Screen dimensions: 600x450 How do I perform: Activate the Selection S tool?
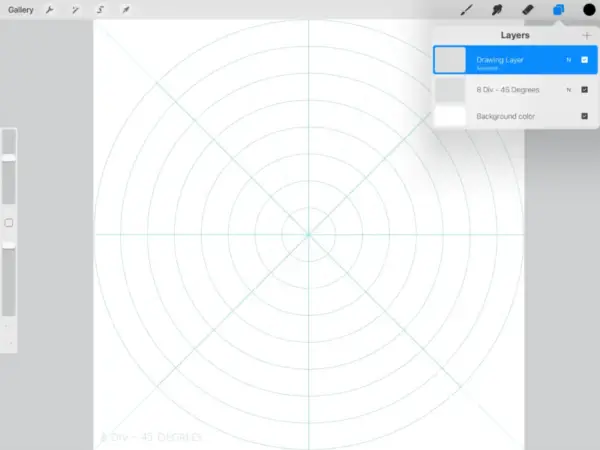tap(100, 10)
